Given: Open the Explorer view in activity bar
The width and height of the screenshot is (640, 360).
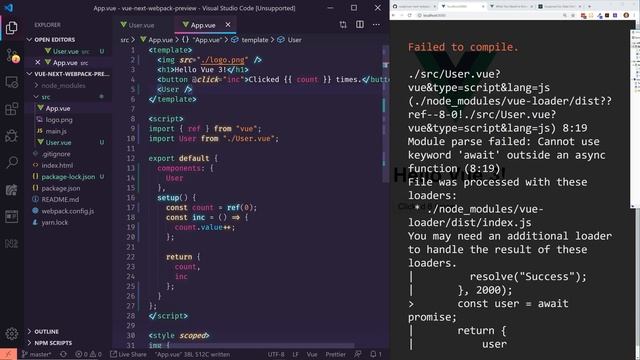Looking at the screenshot, I should [11, 28].
